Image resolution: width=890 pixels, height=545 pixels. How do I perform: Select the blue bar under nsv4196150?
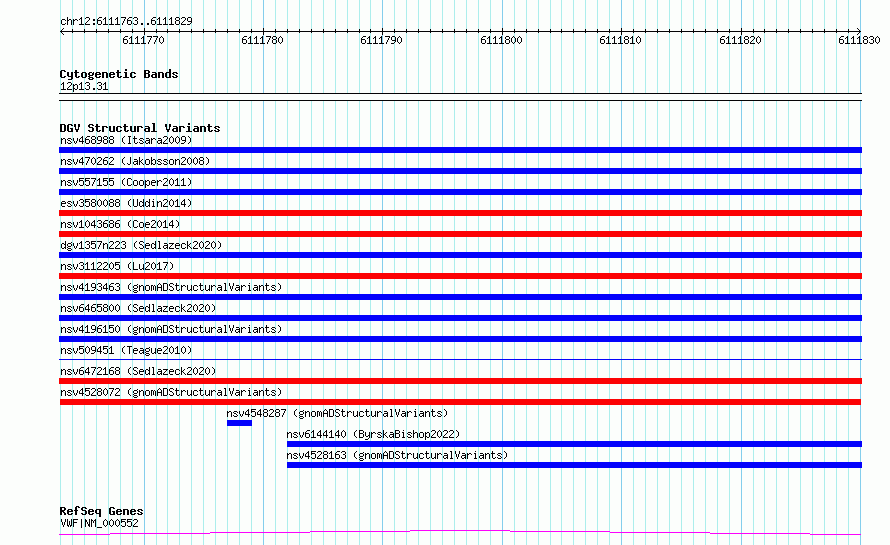click(460, 339)
